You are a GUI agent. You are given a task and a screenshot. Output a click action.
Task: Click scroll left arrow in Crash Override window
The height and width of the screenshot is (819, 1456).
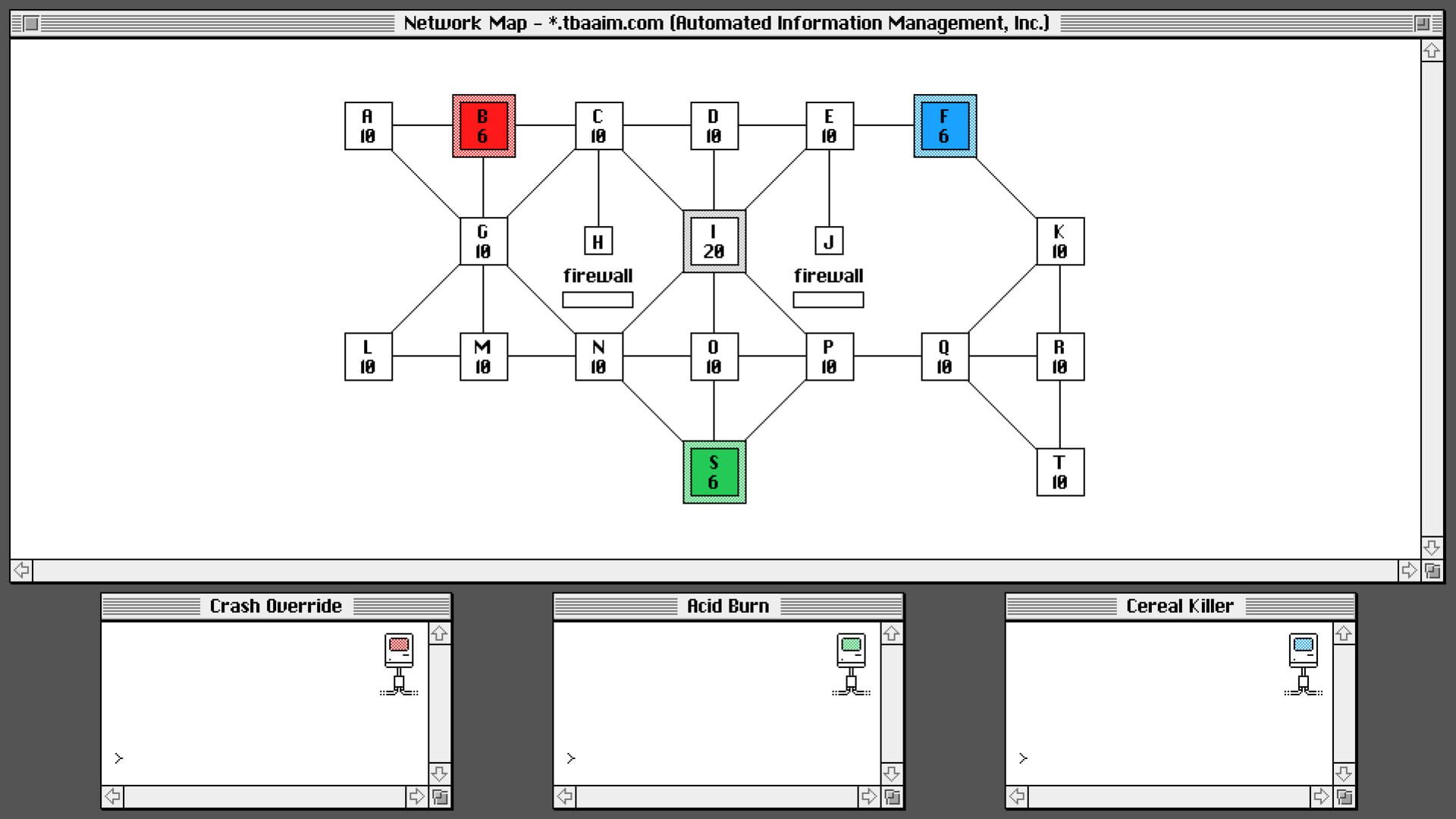[x=112, y=796]
